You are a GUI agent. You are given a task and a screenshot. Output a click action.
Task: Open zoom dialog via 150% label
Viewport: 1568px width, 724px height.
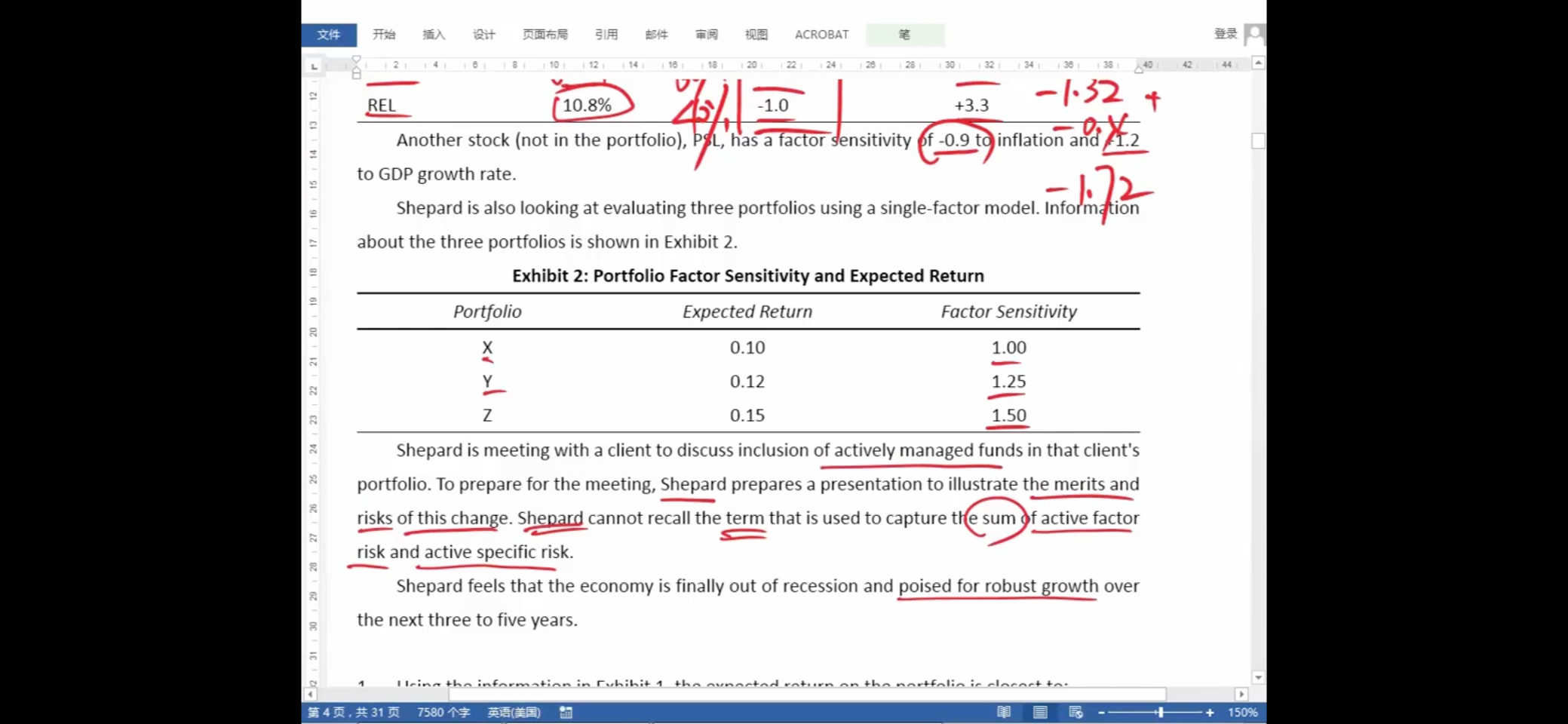click(x=1242, y=712)
